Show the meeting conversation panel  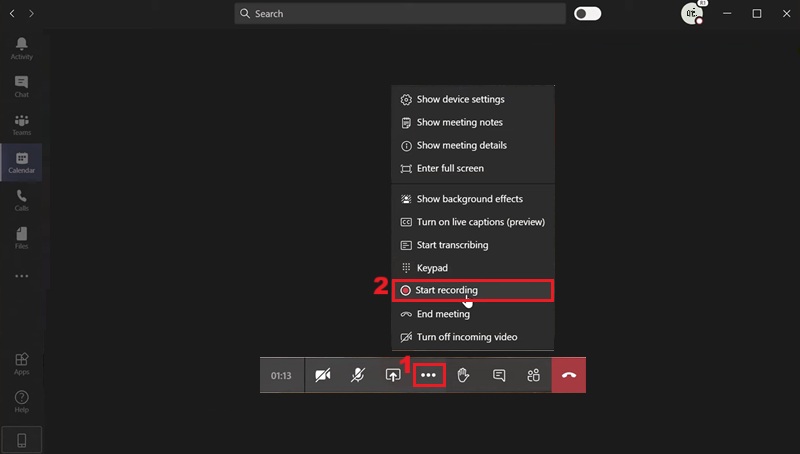coord(498,375)
